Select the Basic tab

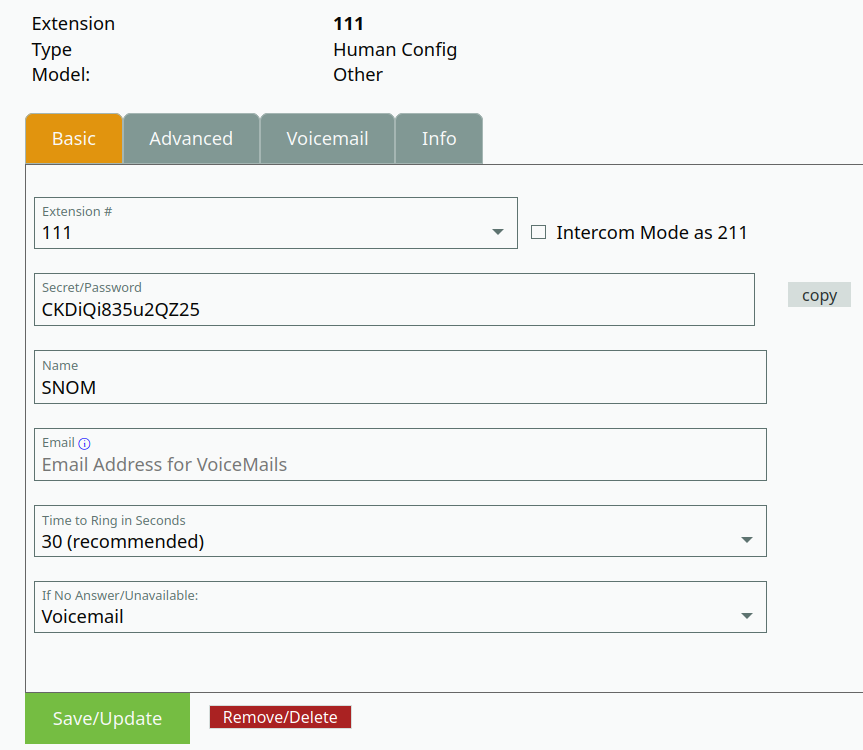(x=74, y=139)
